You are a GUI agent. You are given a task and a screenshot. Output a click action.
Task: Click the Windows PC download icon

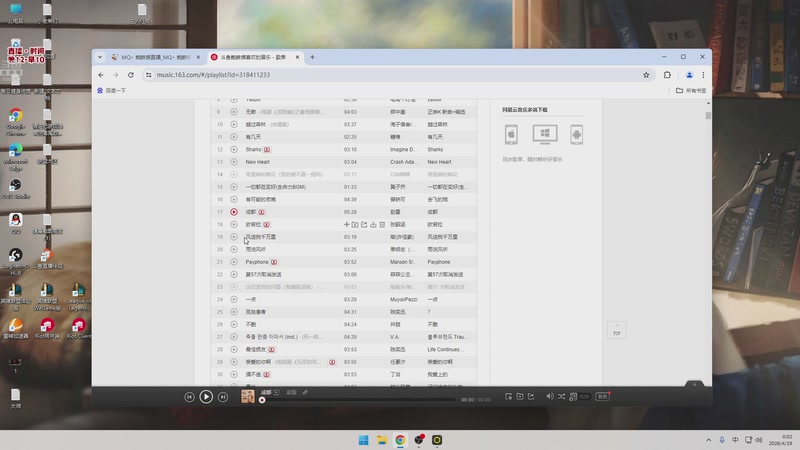tap(545, 134)
